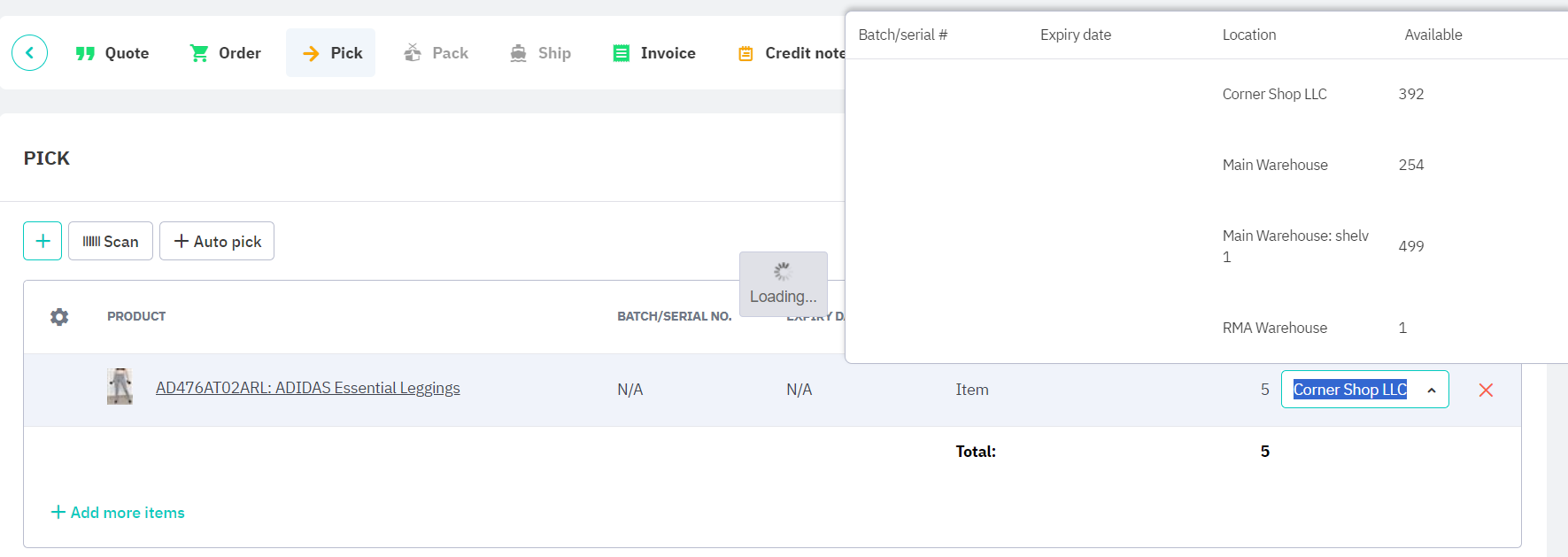The image size is (1568, 557).
Task: Switch to the Ship step
Action: 541,53
